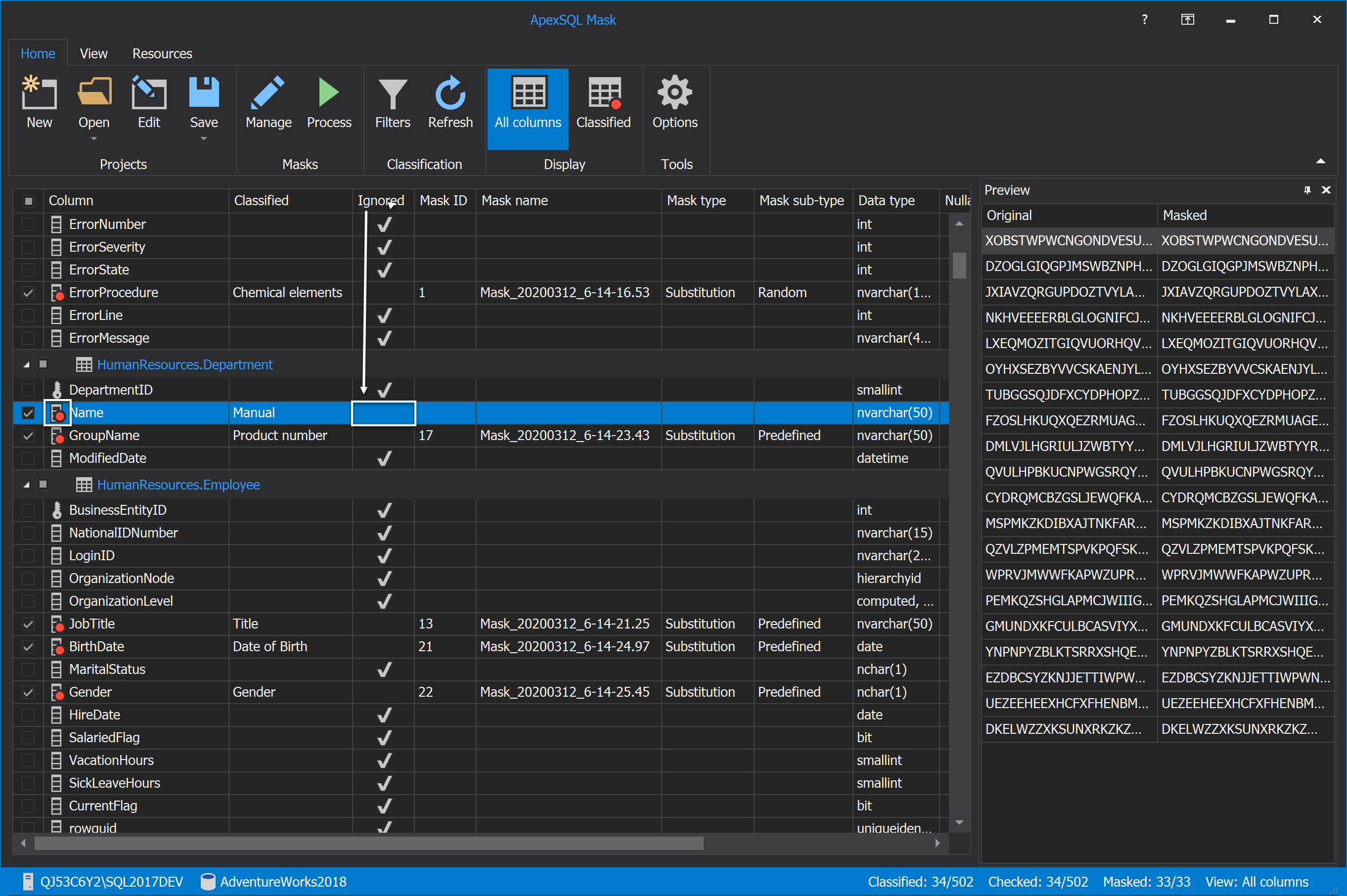1347x896 pixels.
Task: Click the Edit project icon
Action: 148,92
